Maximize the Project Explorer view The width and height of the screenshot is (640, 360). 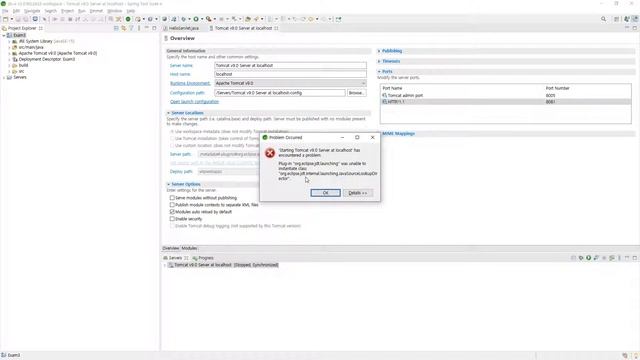154,28
